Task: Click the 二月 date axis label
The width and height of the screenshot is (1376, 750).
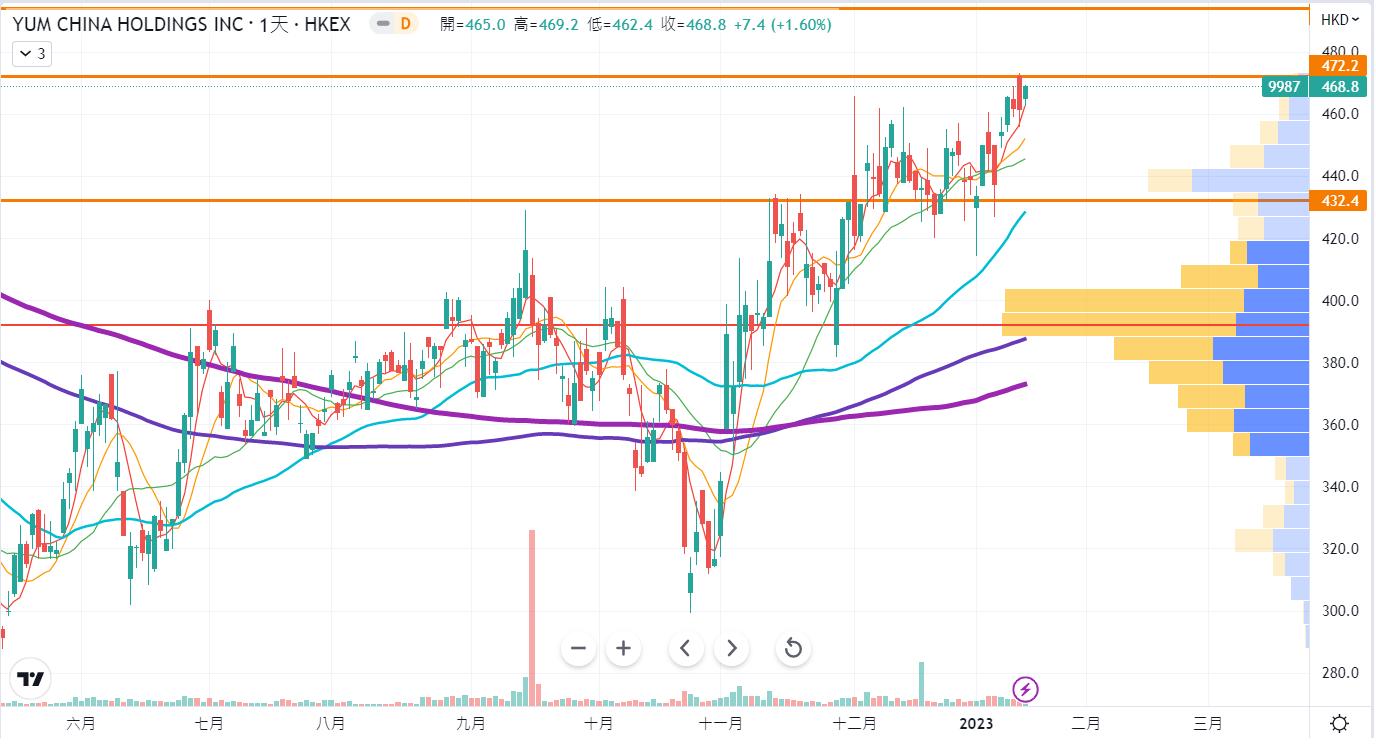Action: pos(1086,723)
